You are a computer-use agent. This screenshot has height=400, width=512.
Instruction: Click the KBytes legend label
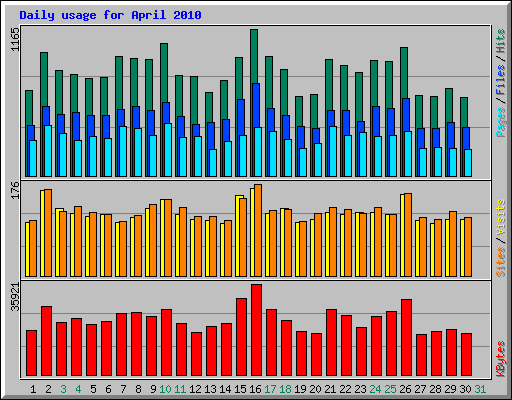500,358
